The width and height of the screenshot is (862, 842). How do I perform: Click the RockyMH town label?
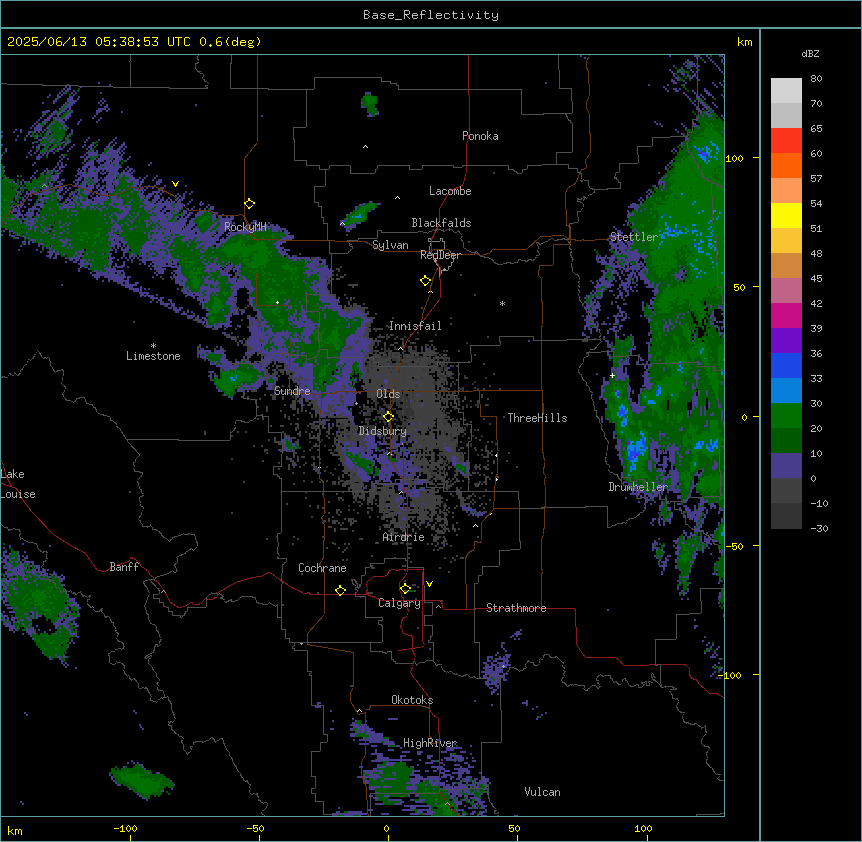click(245, 227)
